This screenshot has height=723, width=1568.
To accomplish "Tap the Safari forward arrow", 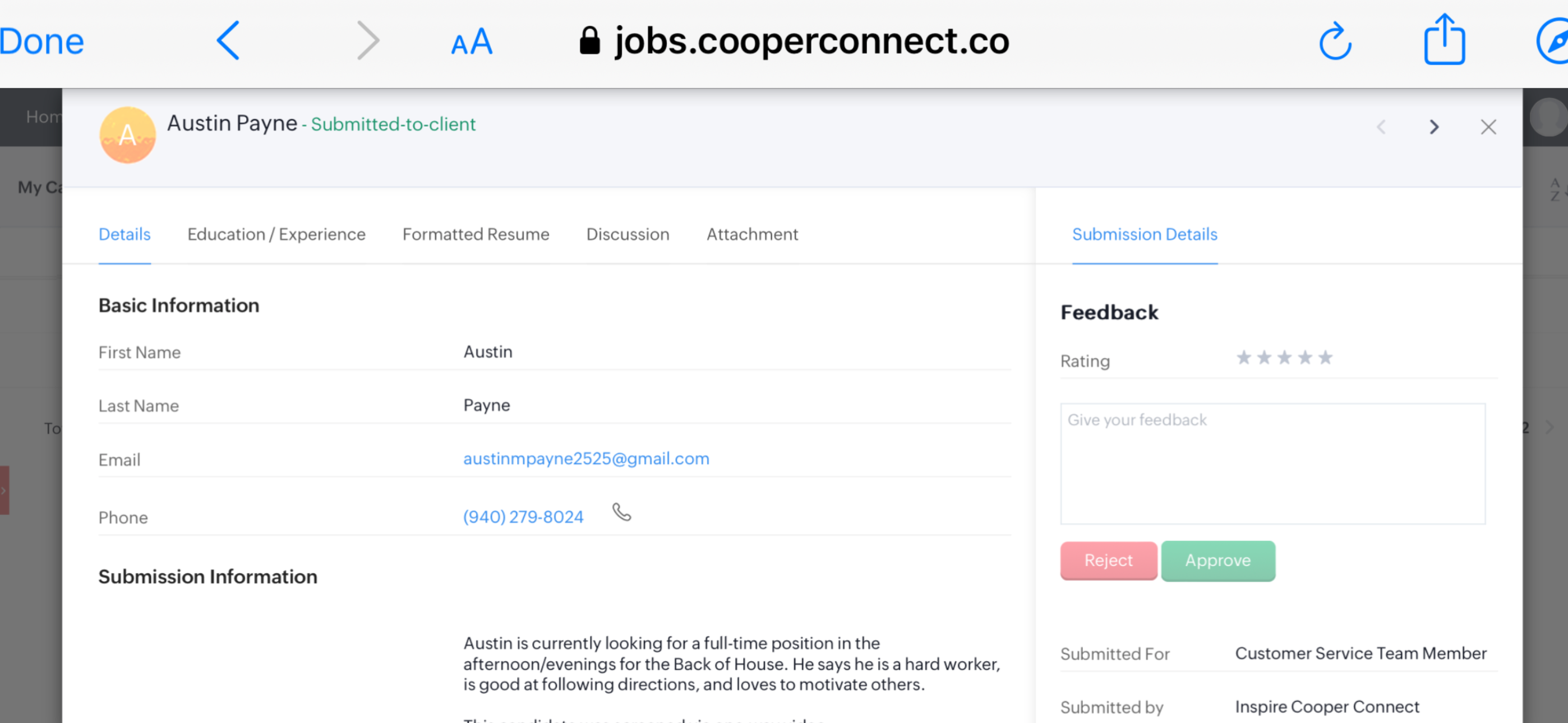I will click(x=368, y=41).
